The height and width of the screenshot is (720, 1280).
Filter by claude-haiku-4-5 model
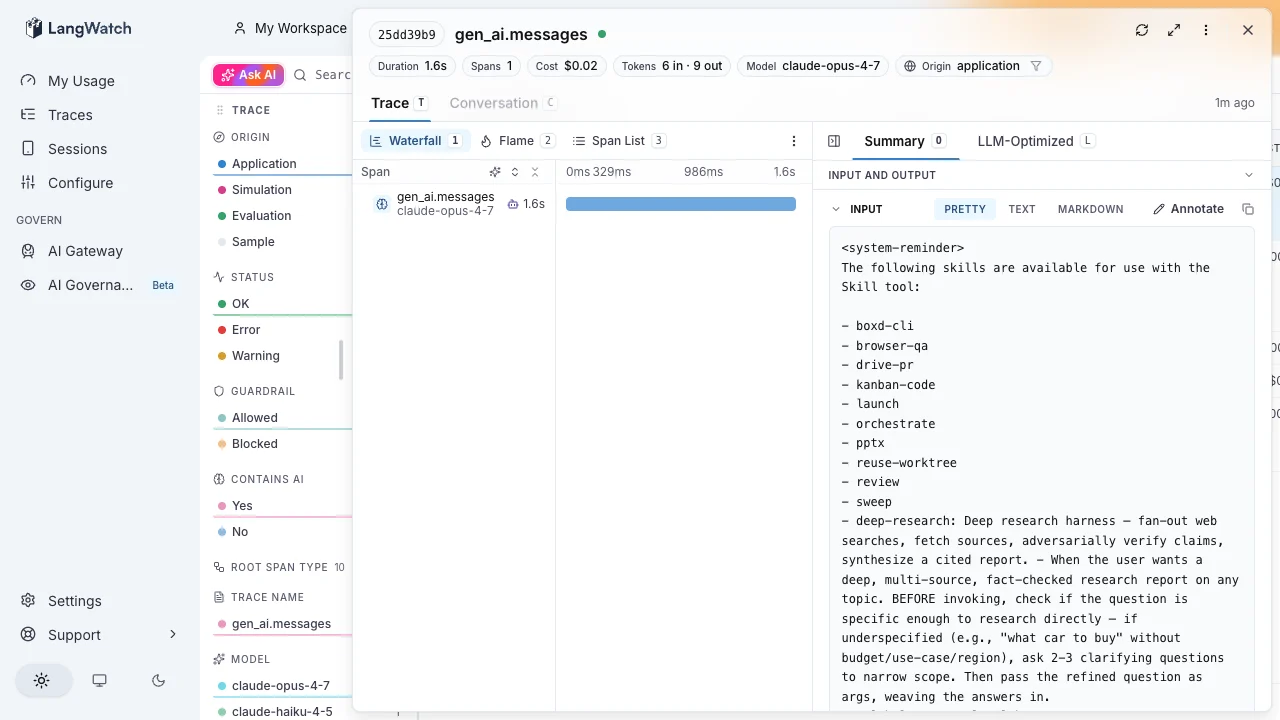pyautogui.click(x=282, y=712)
